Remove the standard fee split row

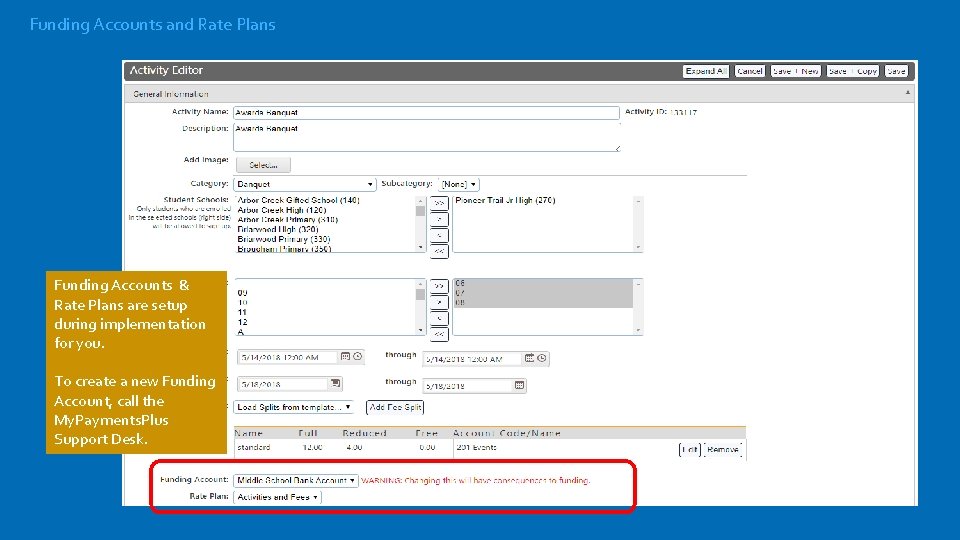723,449
